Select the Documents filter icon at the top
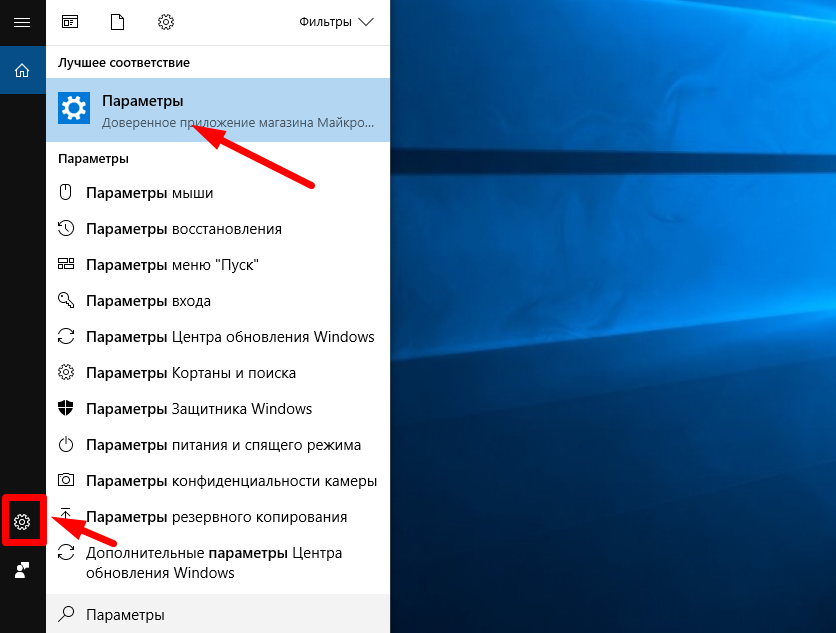This screenshot has height=633, width=836. 117,22
